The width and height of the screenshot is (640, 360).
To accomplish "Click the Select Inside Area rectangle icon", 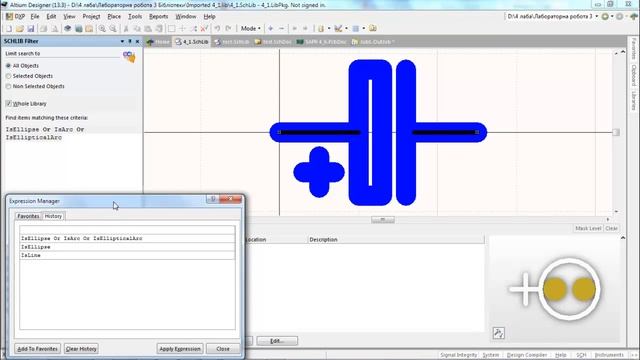I will pos(171,29).
